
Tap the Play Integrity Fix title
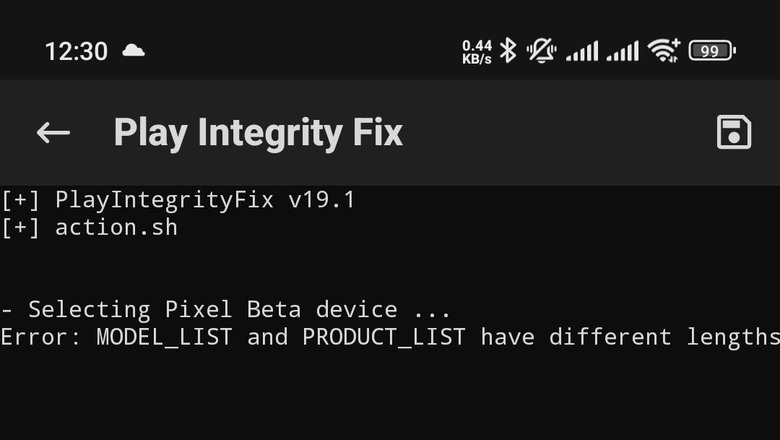click(x=258, y=133)
